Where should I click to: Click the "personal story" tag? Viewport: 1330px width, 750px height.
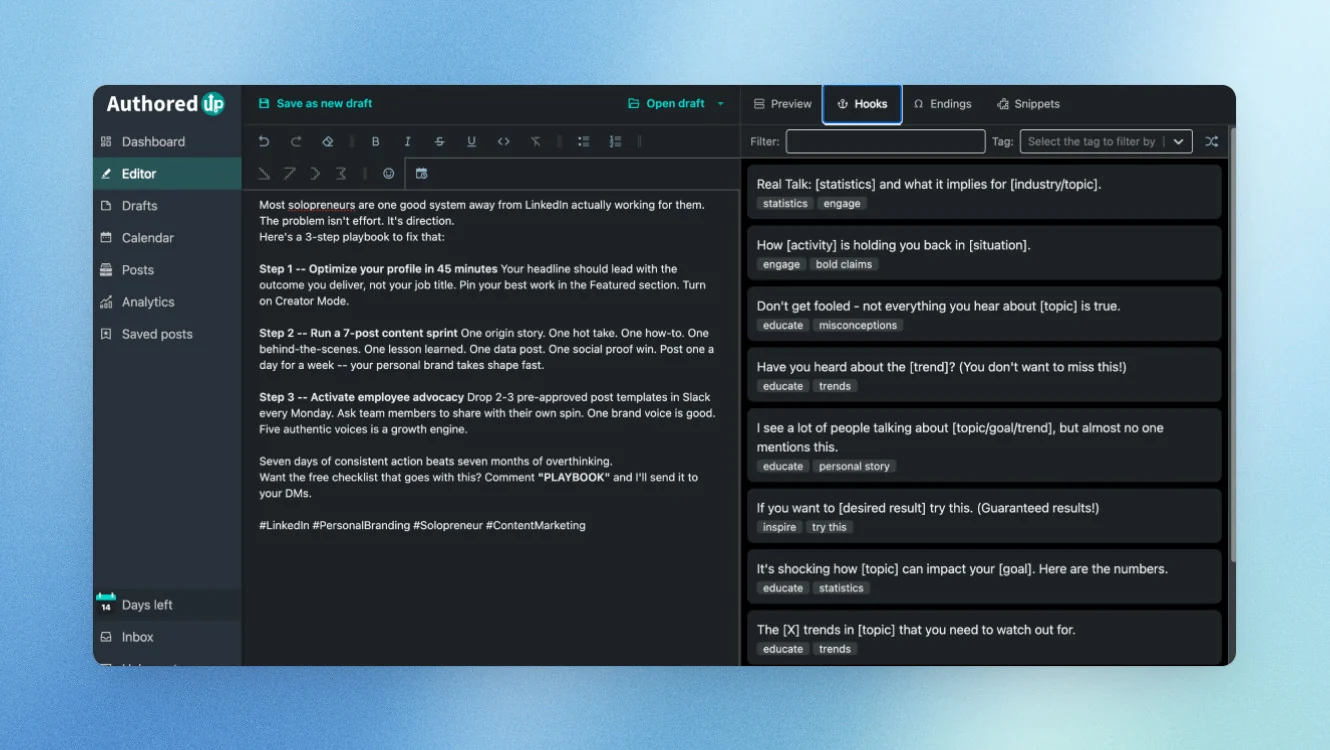[x=854, y=467]
